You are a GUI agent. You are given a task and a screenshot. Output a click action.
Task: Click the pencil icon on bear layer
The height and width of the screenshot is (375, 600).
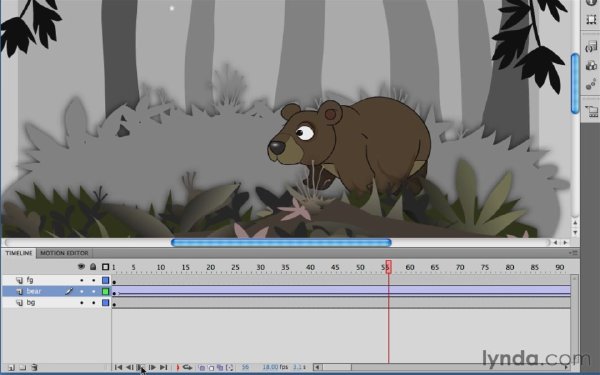(68, 292)
